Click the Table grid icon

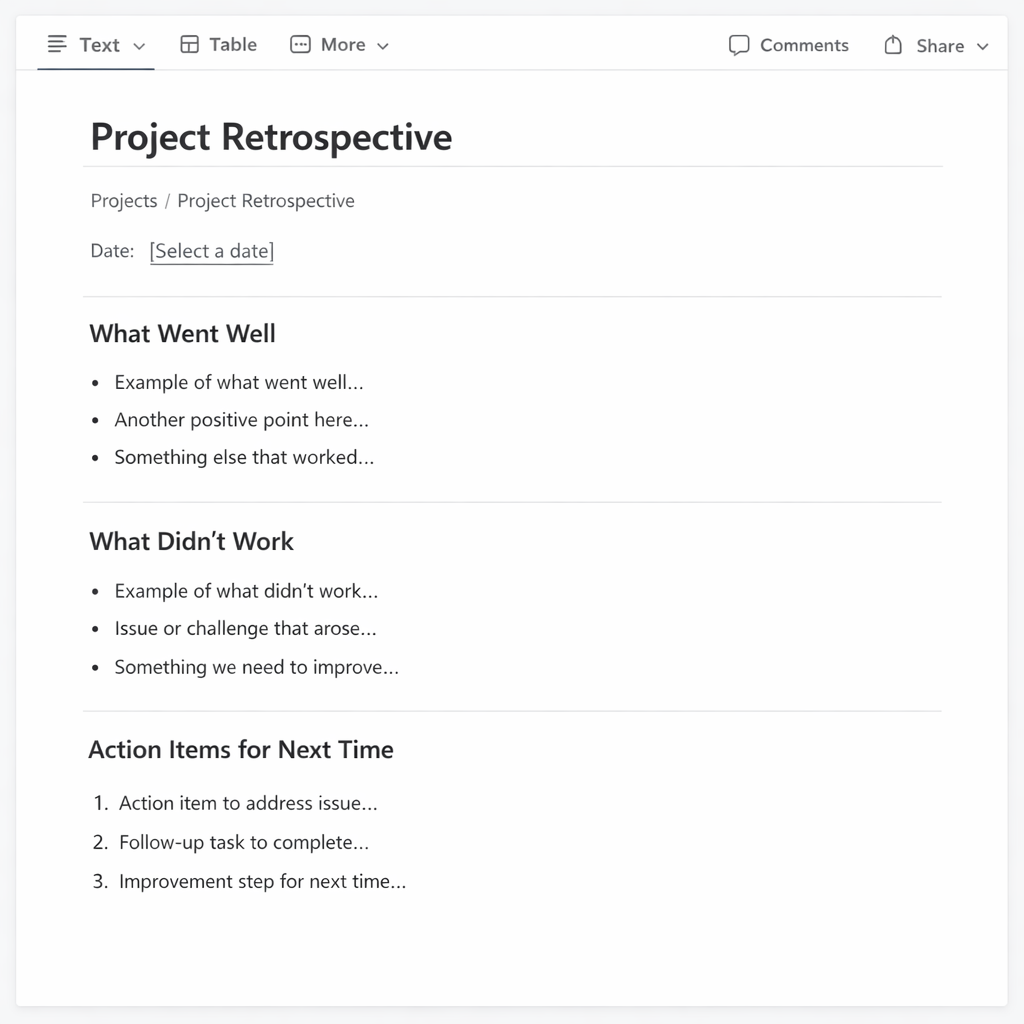[x=189, y=44]
